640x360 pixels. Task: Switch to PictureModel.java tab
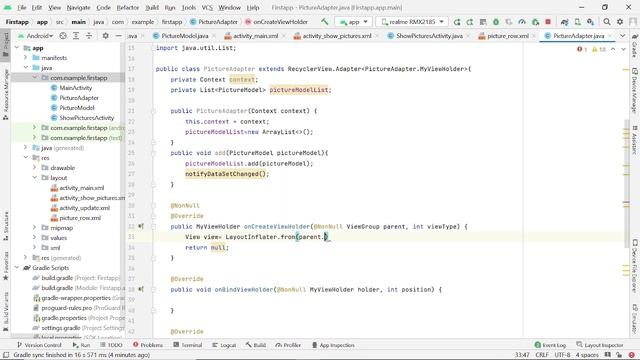(x=184, y=36)
